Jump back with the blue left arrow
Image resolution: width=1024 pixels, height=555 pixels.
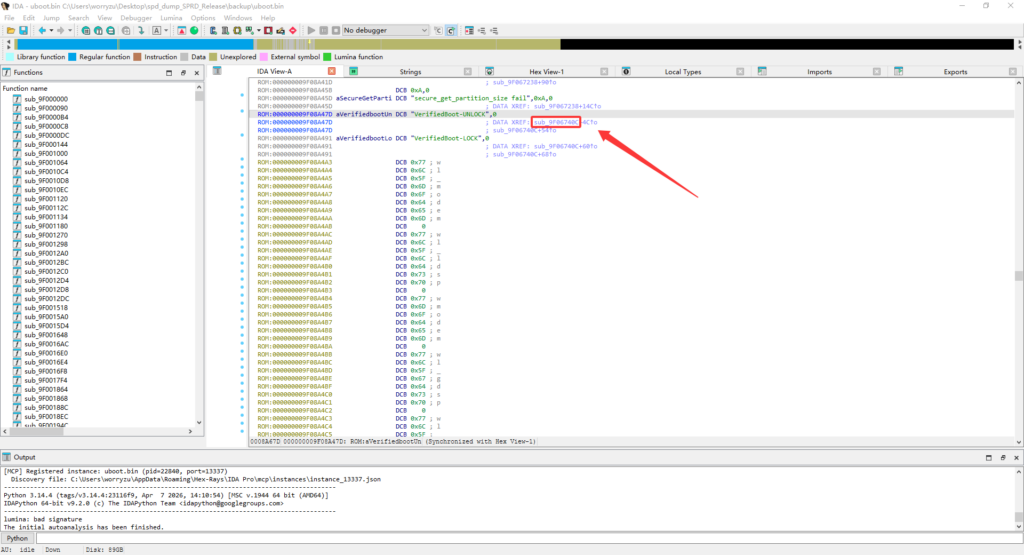42,31
